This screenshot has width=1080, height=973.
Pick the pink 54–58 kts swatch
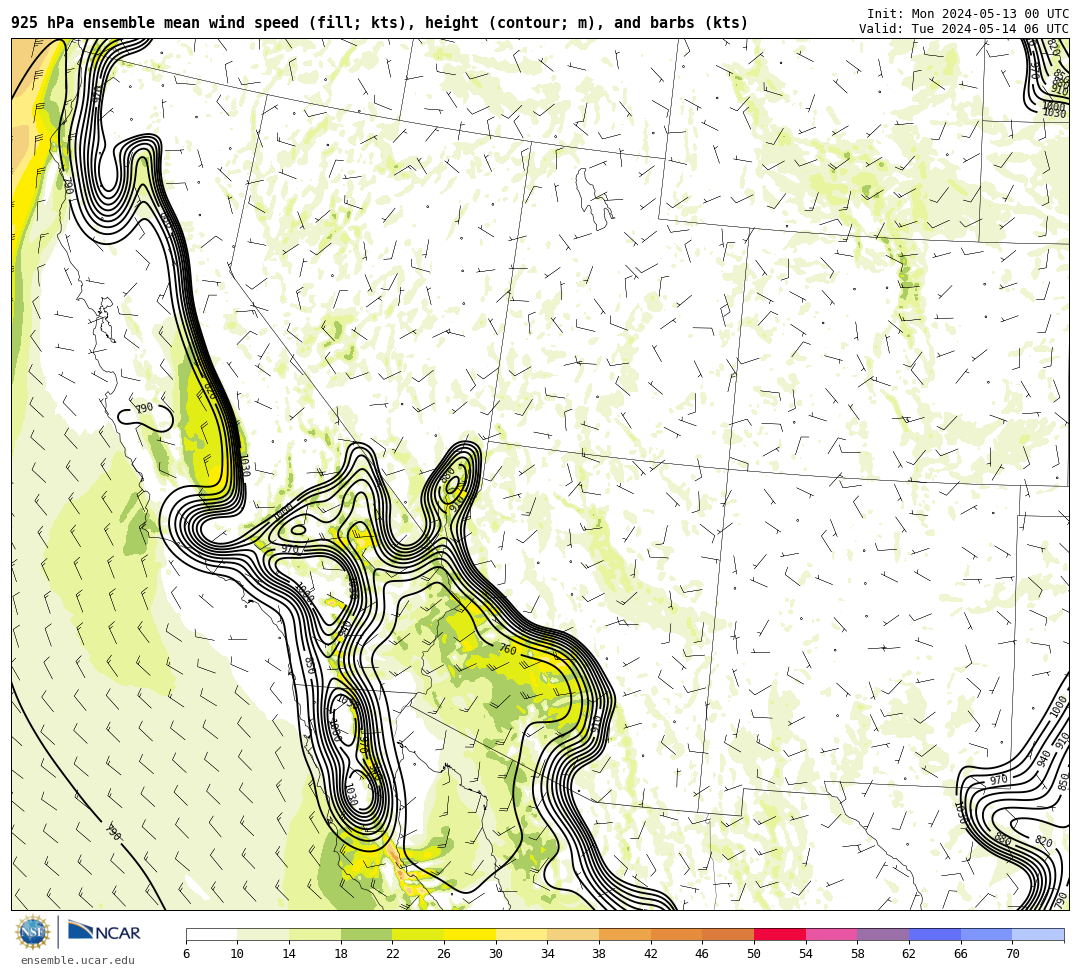831,934
